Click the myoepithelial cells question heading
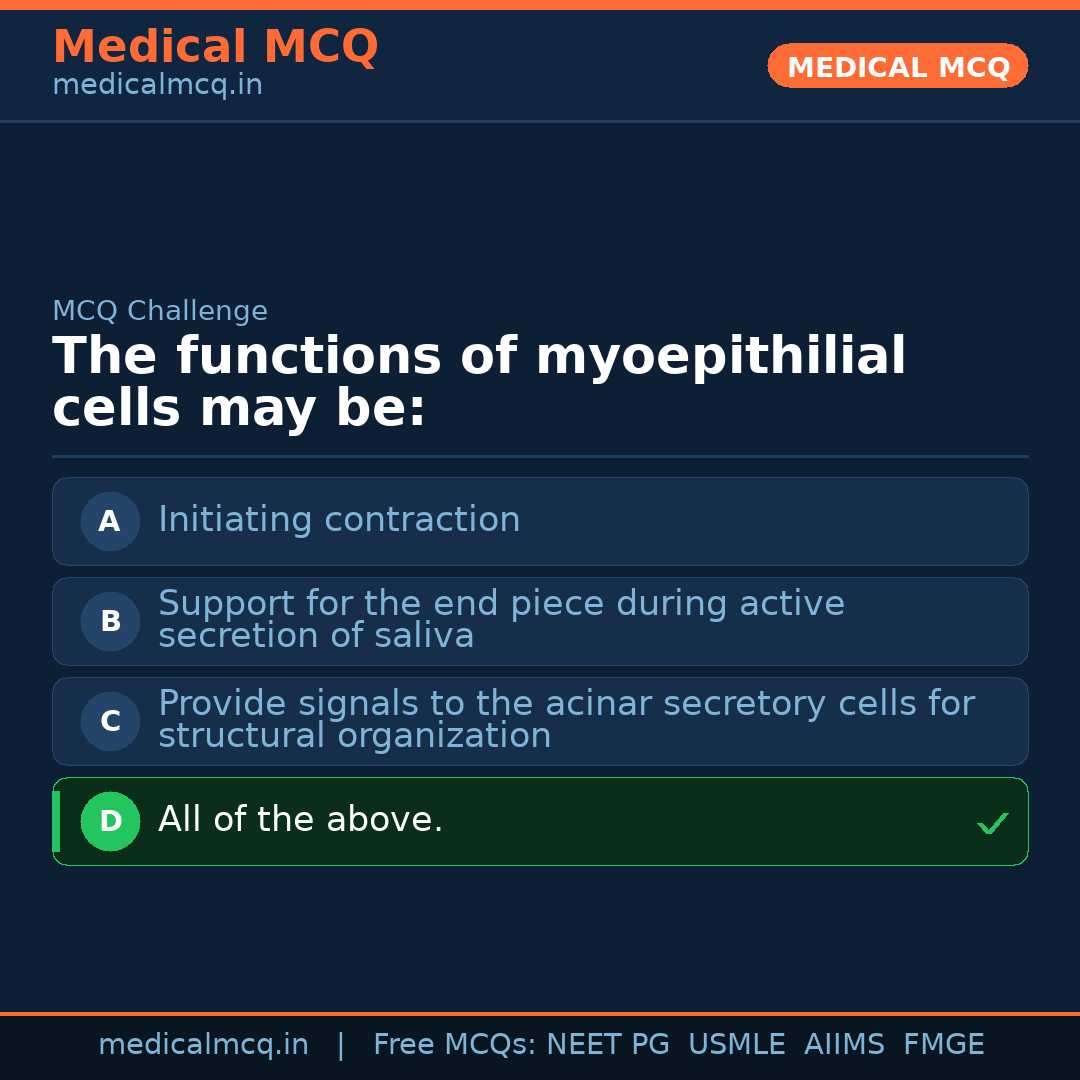This screenshot has width=1080, height=1080. point(479,383)
